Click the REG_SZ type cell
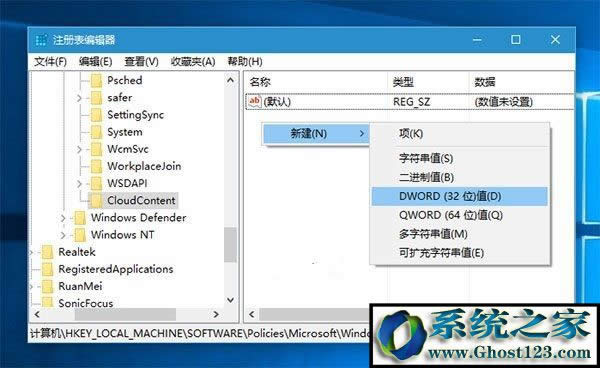 [411, 102]
